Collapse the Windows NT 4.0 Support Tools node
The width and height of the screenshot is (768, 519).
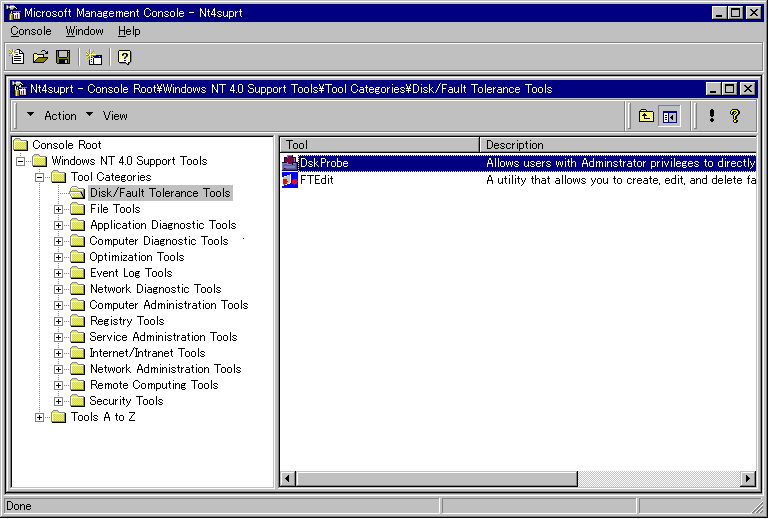(x=20, y=161)
